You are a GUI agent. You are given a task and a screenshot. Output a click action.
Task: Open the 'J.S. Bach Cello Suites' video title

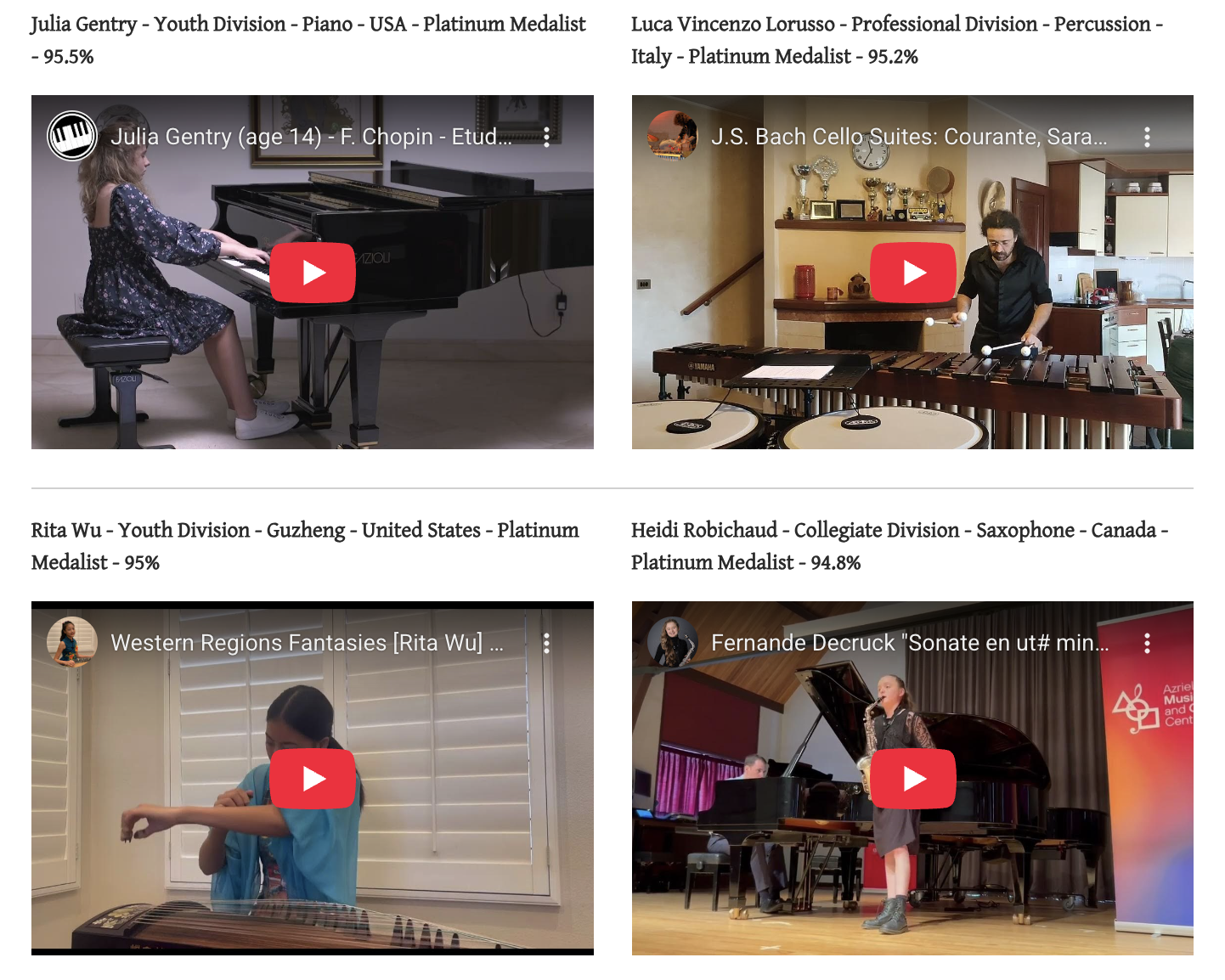(909, 137)
